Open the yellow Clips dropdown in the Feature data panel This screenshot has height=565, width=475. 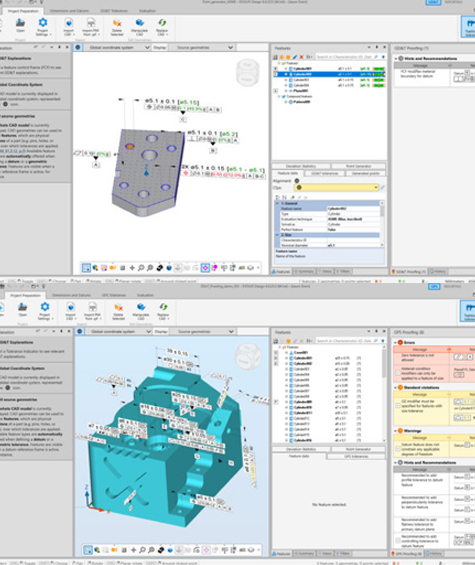coord(337,188)
